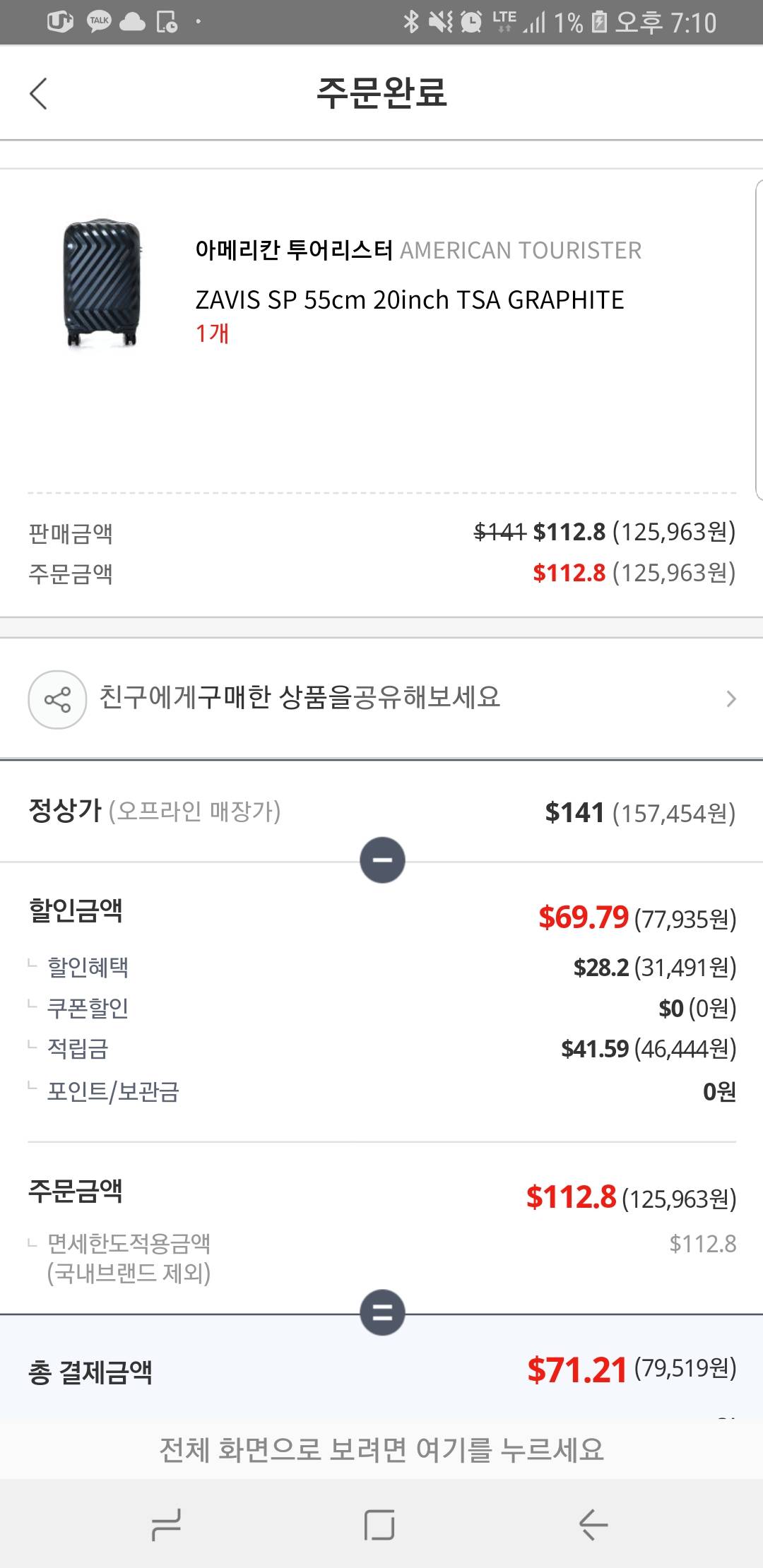Tap the AMERICAN TOURISTER brand name

[521, 250]
